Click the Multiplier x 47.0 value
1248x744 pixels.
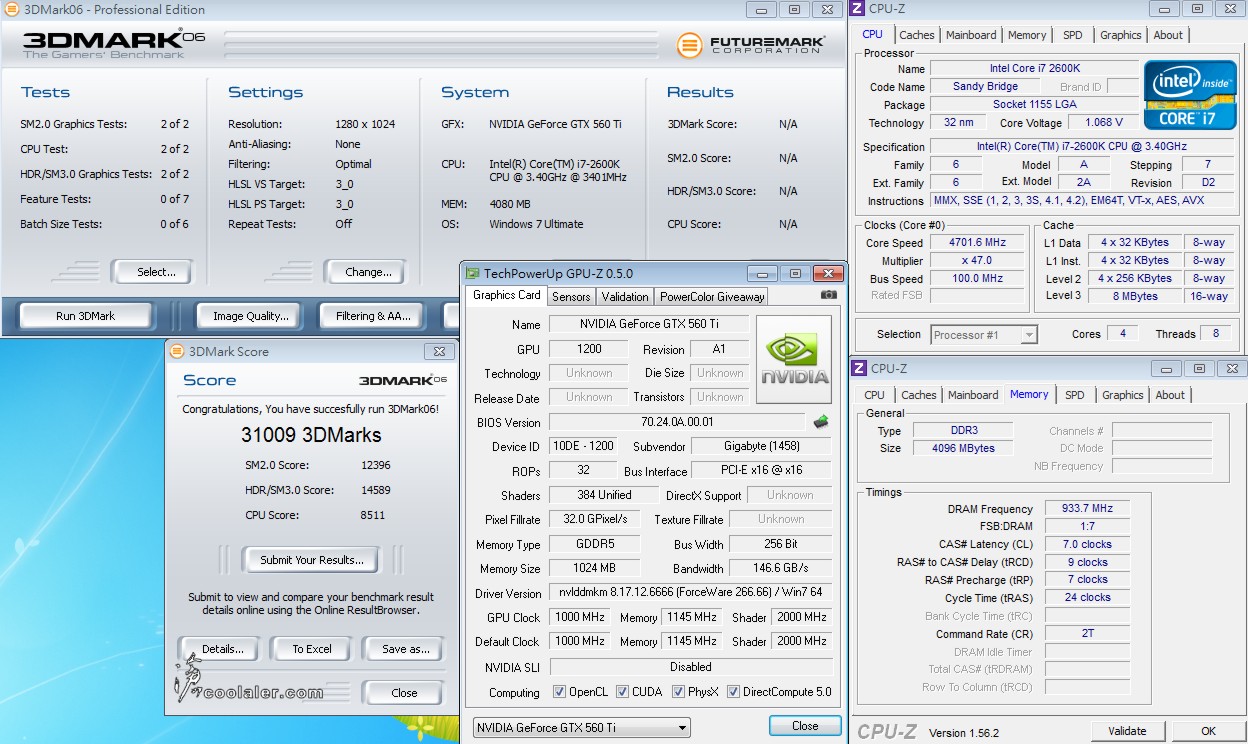click(978, 260)
